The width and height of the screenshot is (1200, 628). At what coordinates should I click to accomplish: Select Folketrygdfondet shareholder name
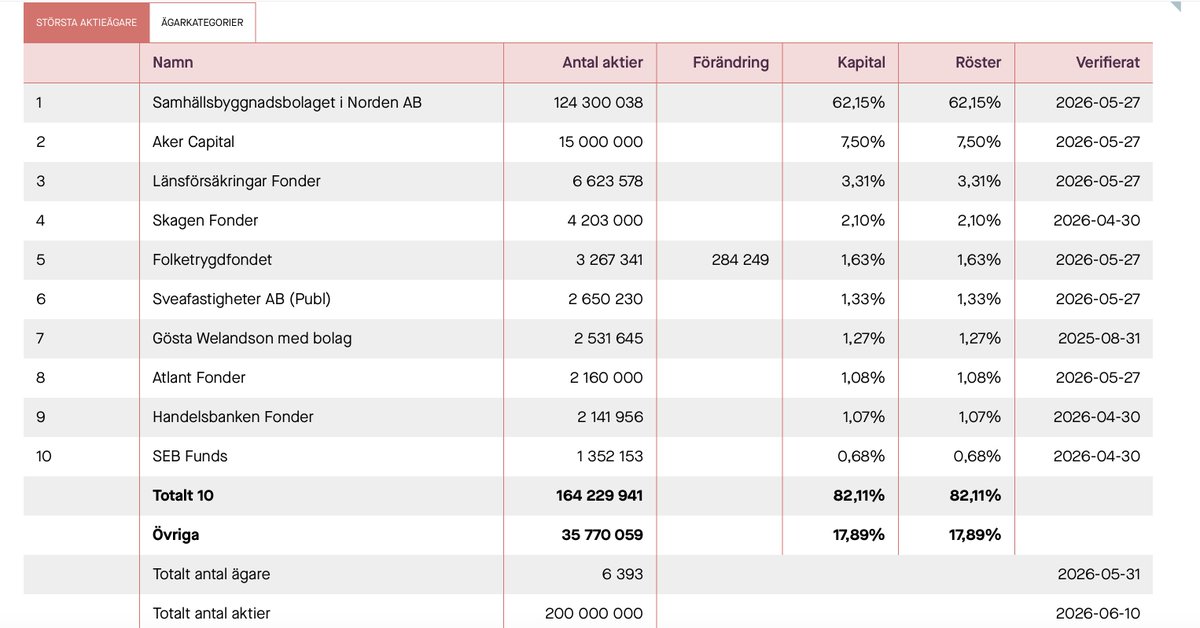212,260
